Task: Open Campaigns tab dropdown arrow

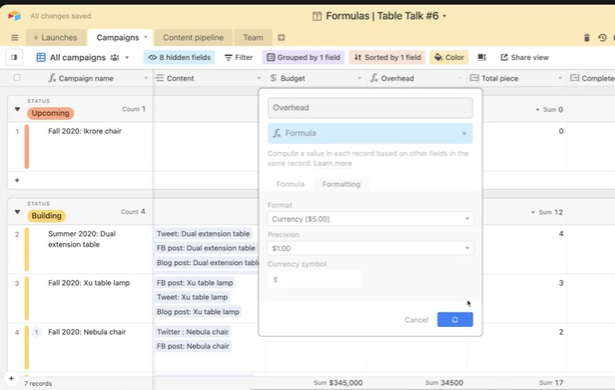Action: point(146,37)
